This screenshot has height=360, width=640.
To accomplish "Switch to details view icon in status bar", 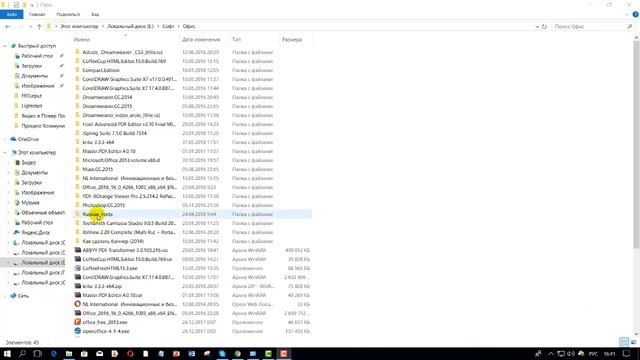I will 624,342.
